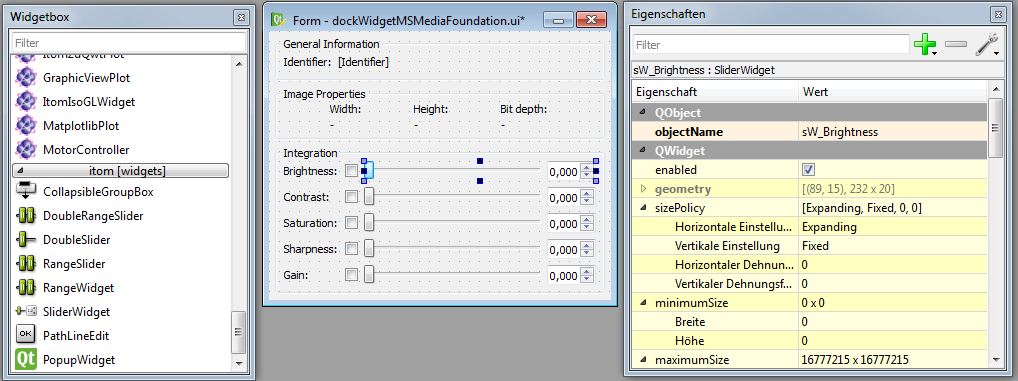Minimize the Form window
The width and height of the screenshot is (1018, 381).
558,19
